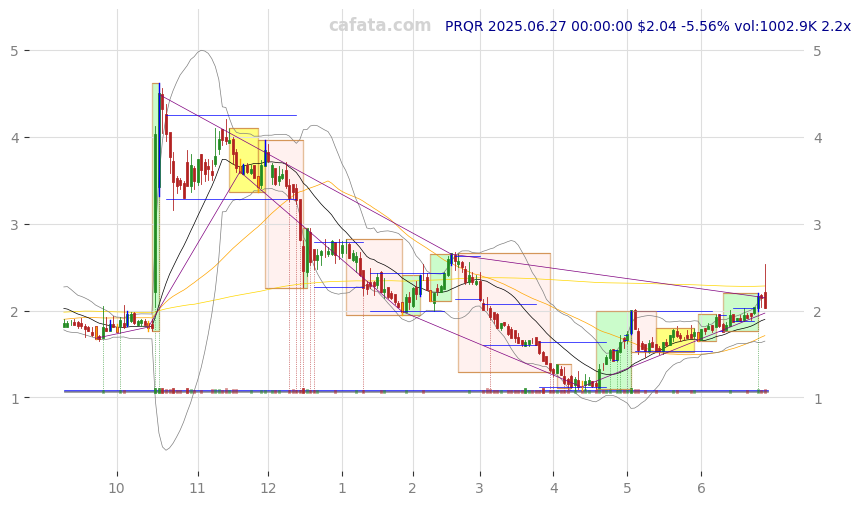Image resolution: width=861 pixels, height=505 pixels.
Task: Click the large pink decline box in March
Action: point(505,313)
